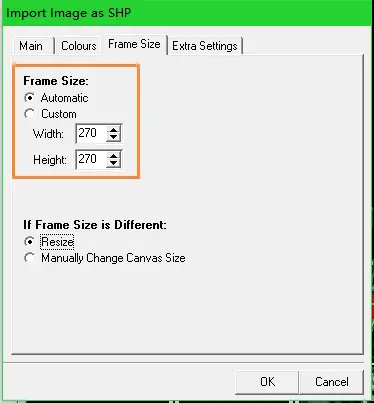Click the Height: label text
This screenshot has width=374, height=403.
tap(50, 160)
